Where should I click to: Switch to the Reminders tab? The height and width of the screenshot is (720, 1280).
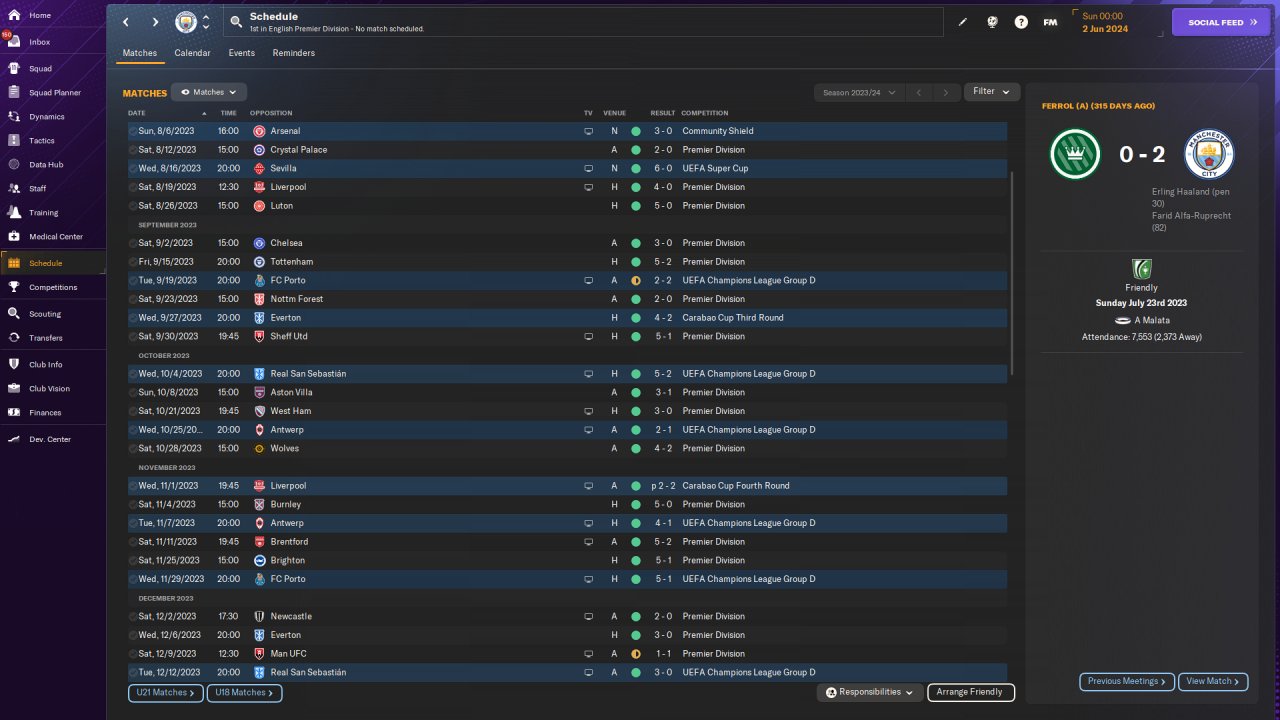(x=294, y=53)
